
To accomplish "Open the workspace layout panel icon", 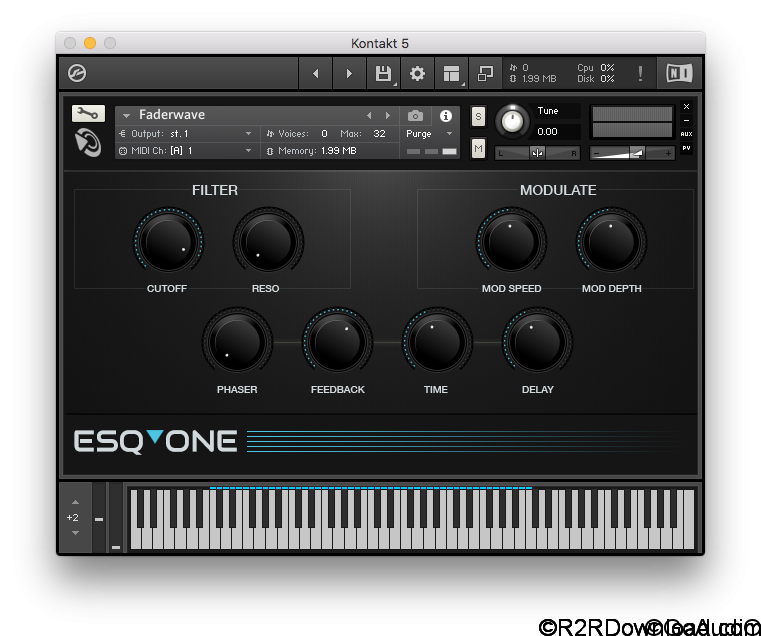I will point(452,73).
